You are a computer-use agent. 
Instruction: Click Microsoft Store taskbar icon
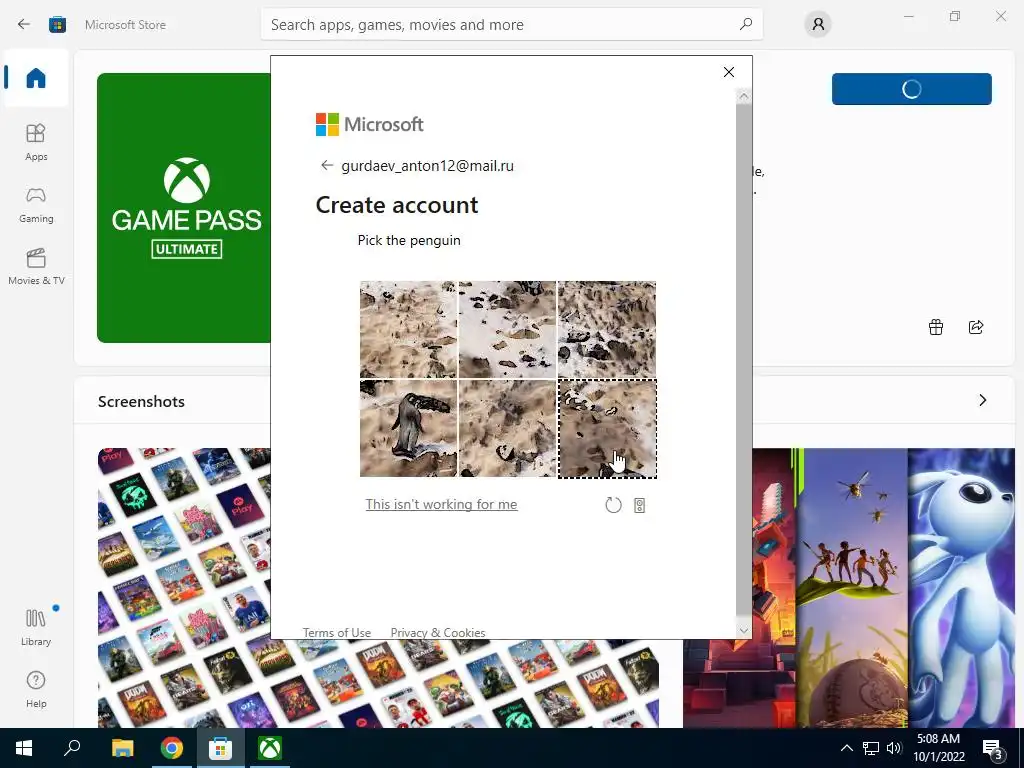221,748
